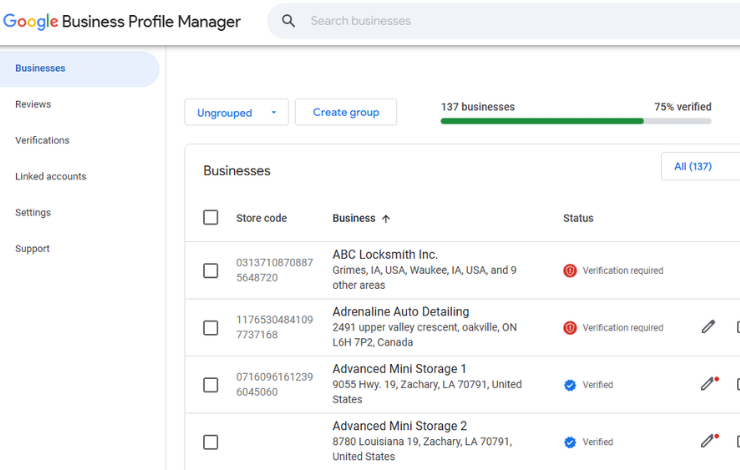
Task: Click red shield icon for Adrenaline Auto Detailing
Action: pos(570,327)
